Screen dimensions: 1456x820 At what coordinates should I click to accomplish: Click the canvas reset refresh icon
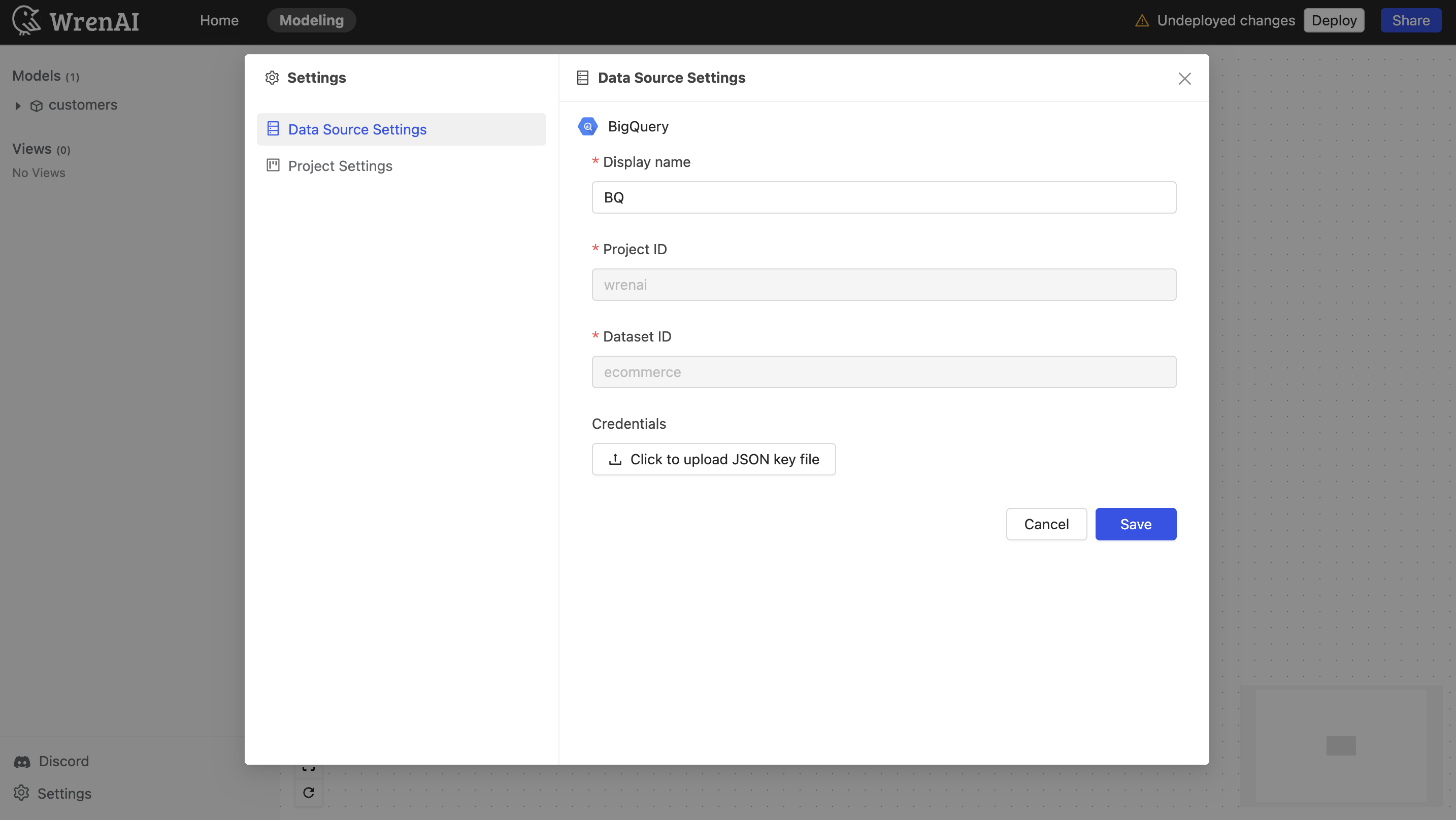tap(309, 792)
